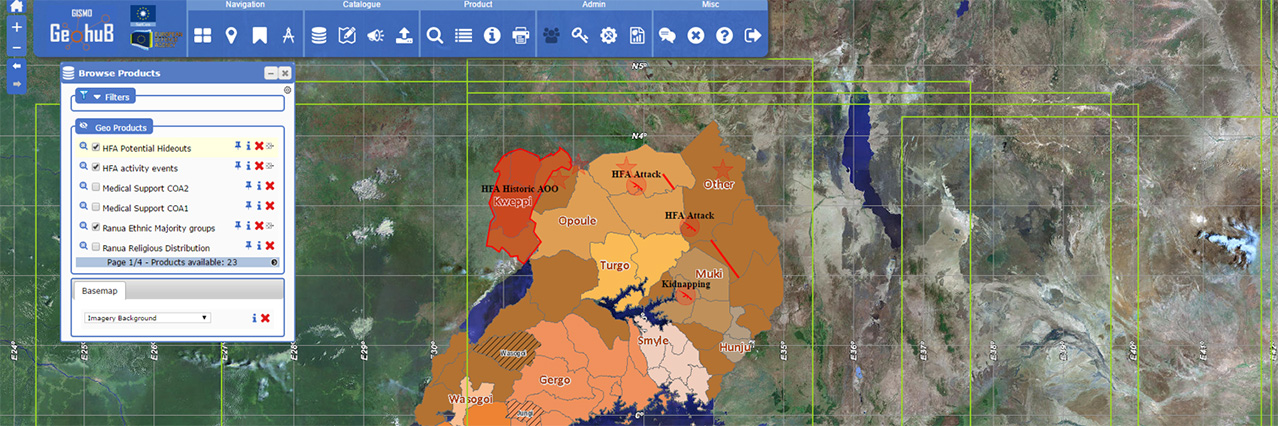
Task: Check Ranua Religious Distribution layer
Action: 96,247
